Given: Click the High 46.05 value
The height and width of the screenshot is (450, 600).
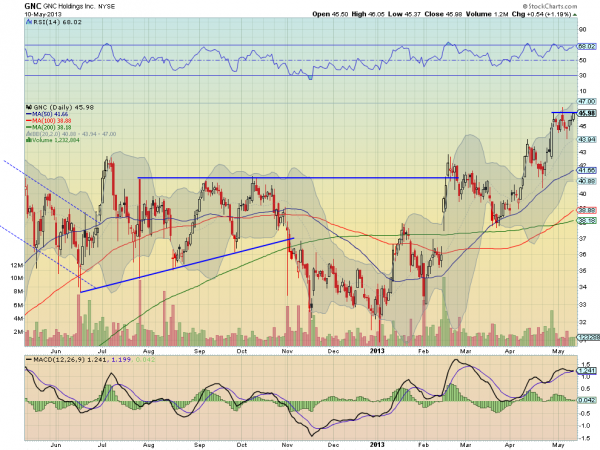Looking at the screenshot, I should coord(368,14).
